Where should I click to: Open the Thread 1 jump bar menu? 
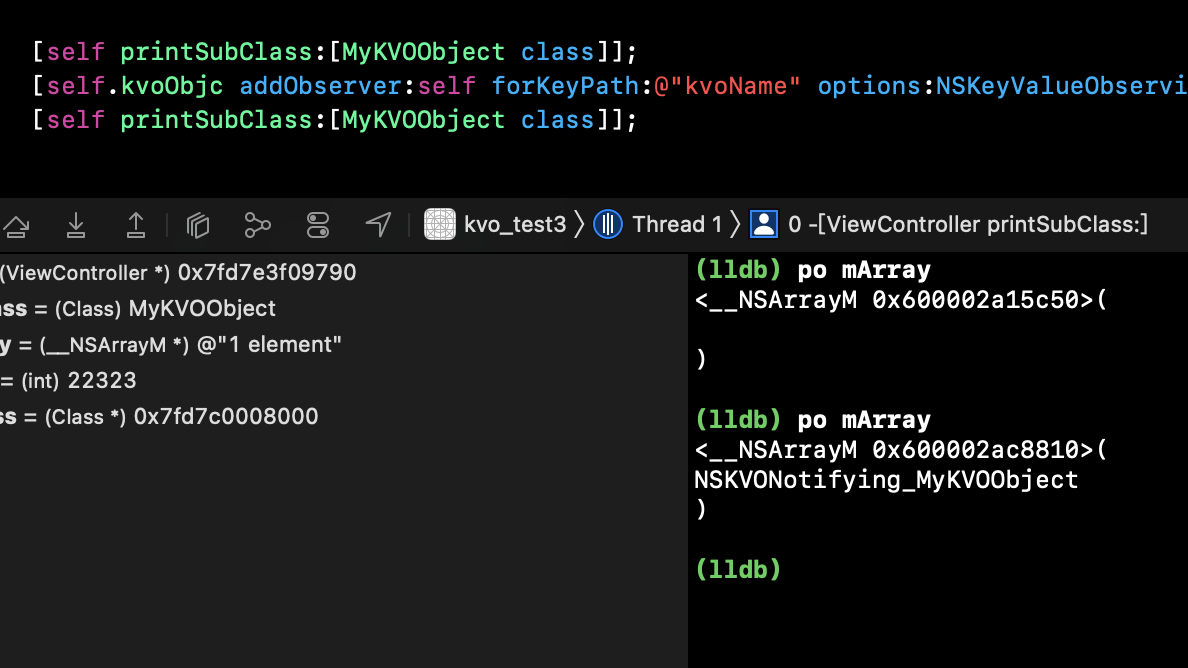[676, 224]
